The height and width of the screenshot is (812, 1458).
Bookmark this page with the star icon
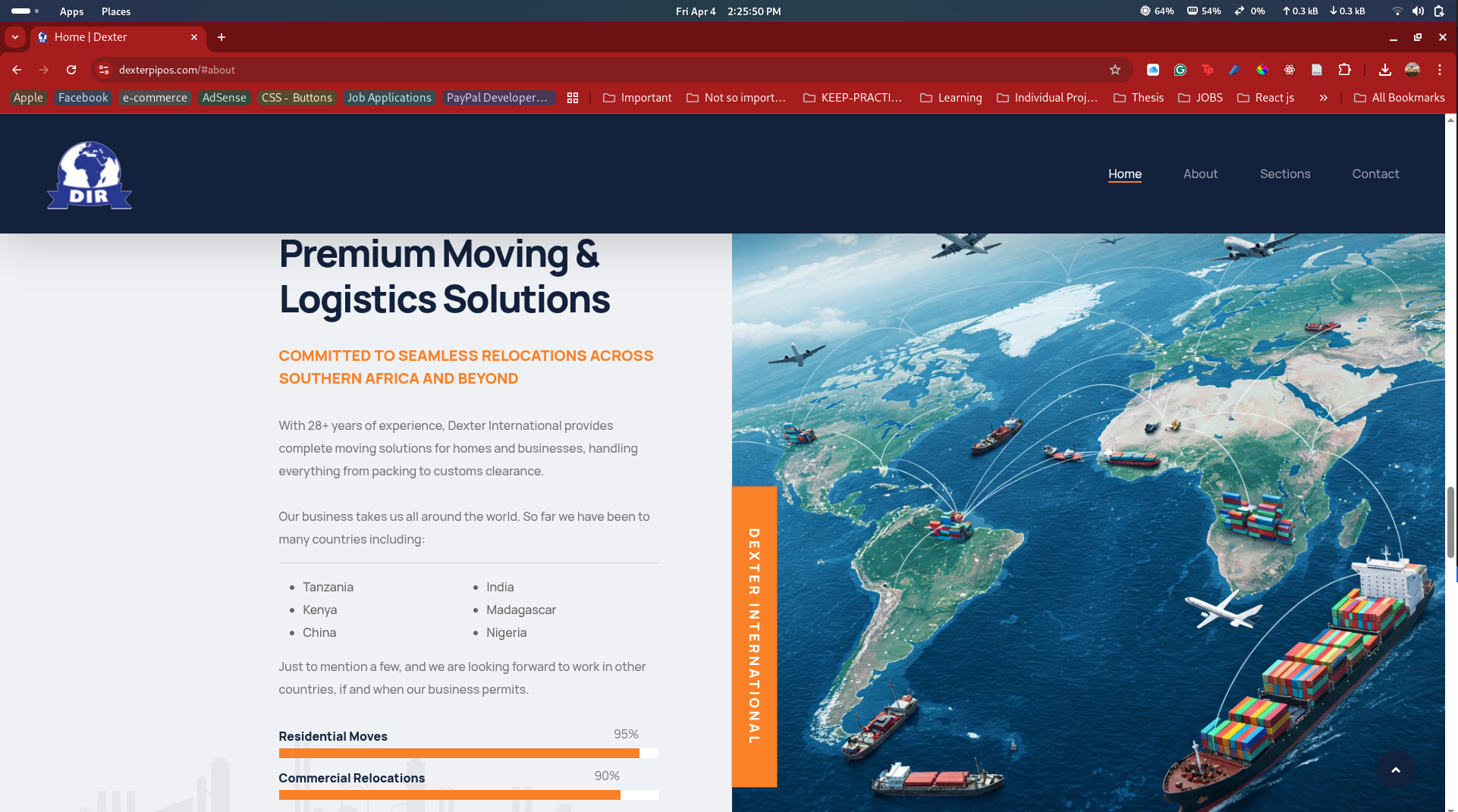pyautogui.click(x=1114, y=70)
